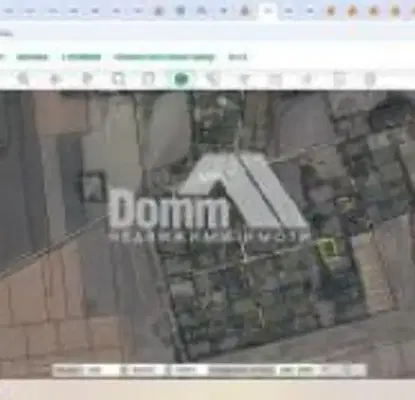Switch to the leftmost browser tab

coord(9,11)
